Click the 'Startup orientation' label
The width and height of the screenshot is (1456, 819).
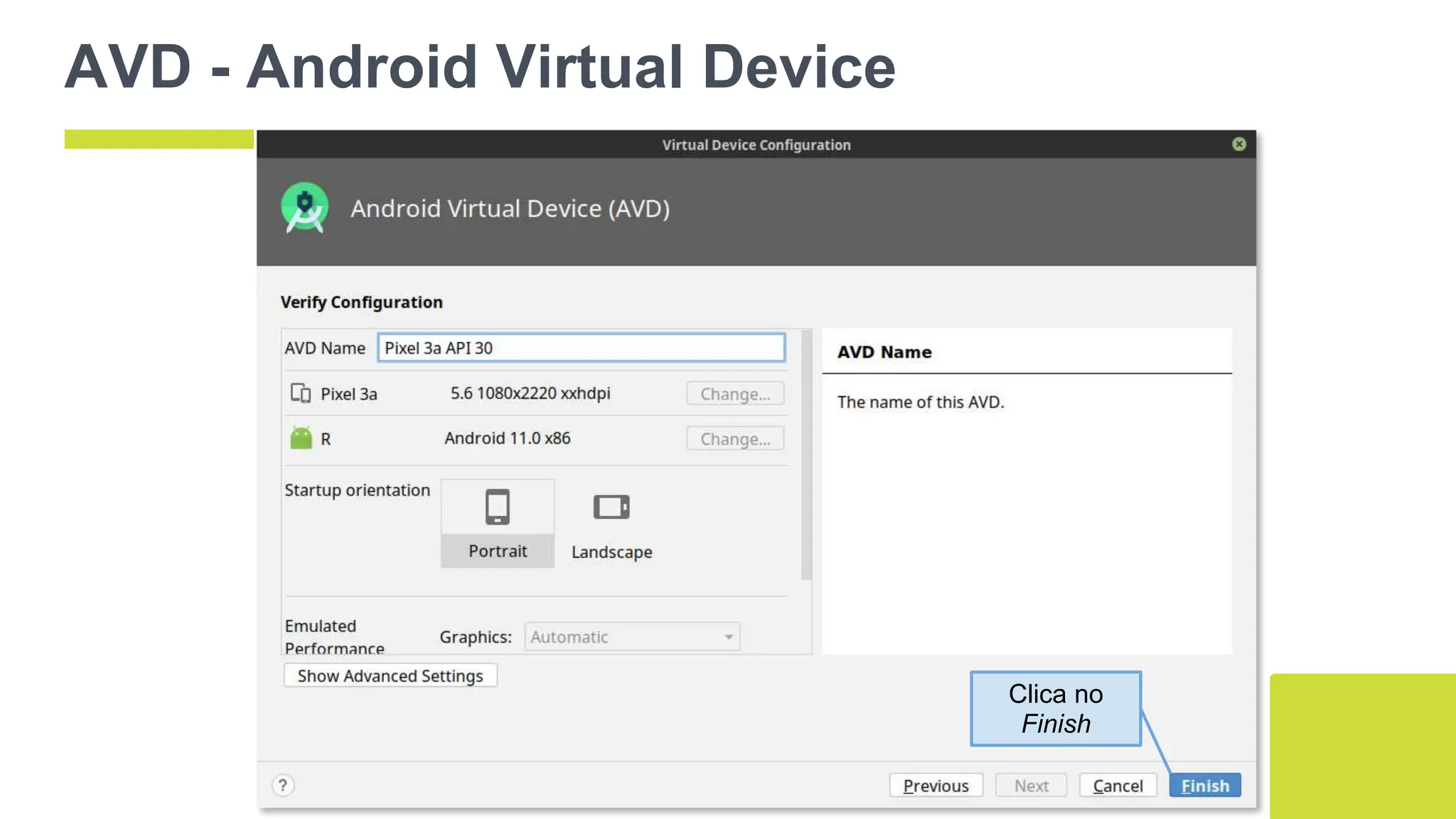point(358,490)
